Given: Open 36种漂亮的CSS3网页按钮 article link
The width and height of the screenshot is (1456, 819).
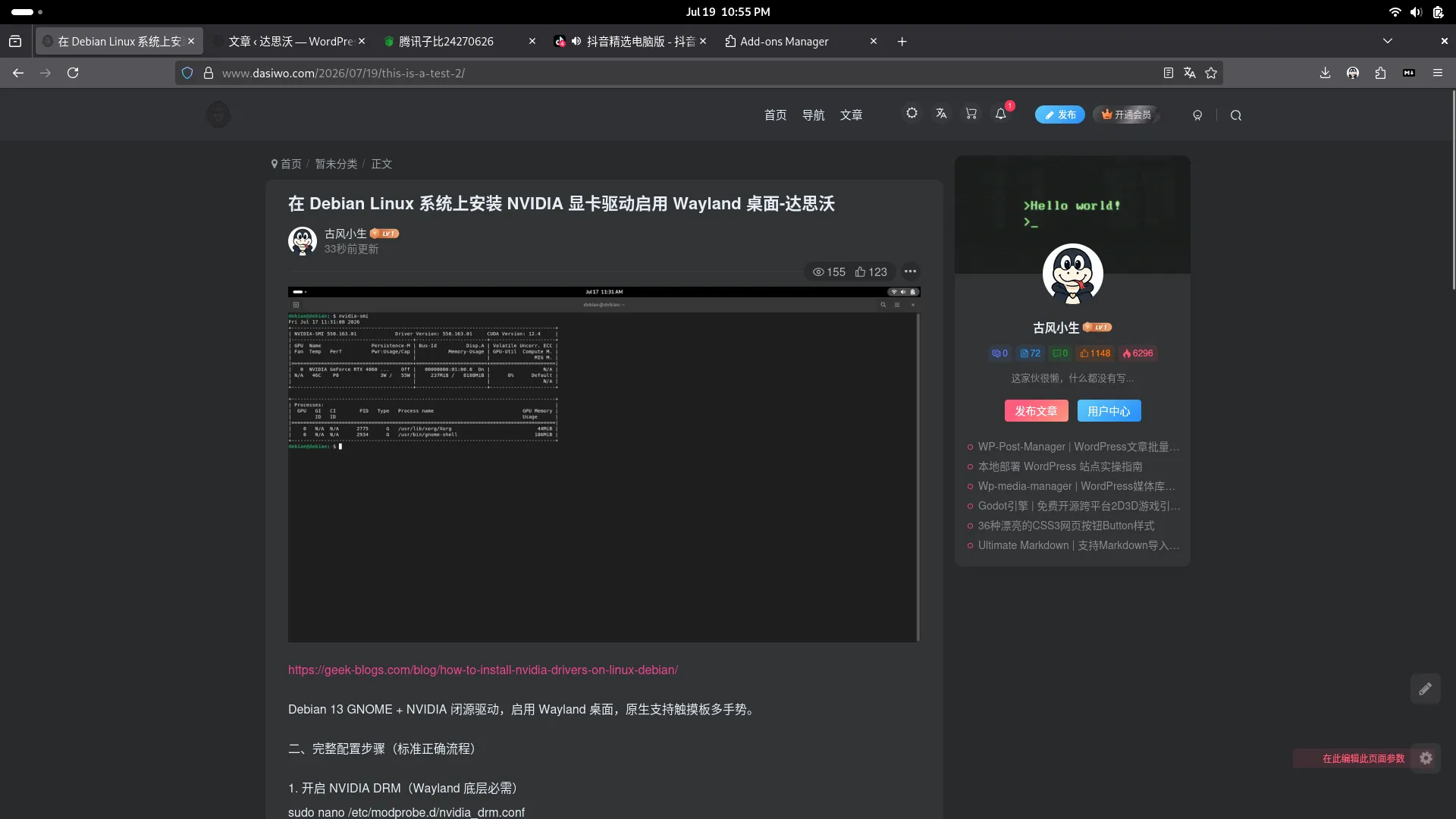Looking at the screenshot, I should [x=1066, y=526].
